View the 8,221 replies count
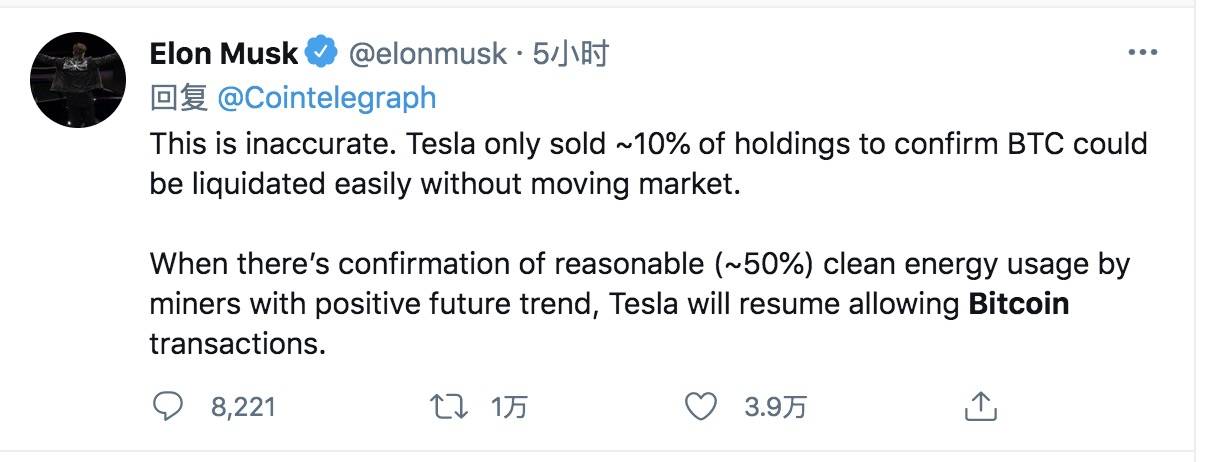 [243, 406]
